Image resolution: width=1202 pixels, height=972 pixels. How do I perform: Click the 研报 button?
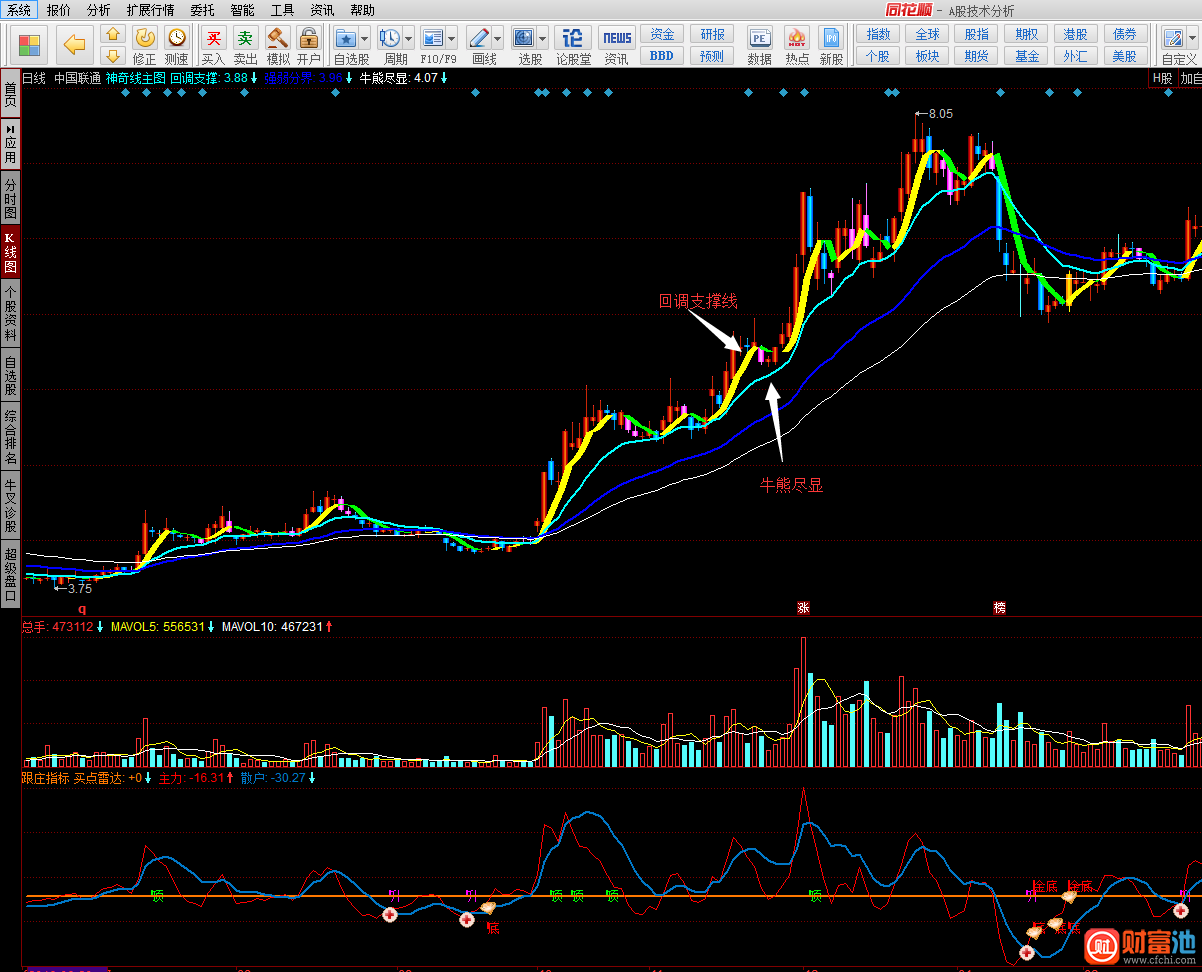(712, 34)
